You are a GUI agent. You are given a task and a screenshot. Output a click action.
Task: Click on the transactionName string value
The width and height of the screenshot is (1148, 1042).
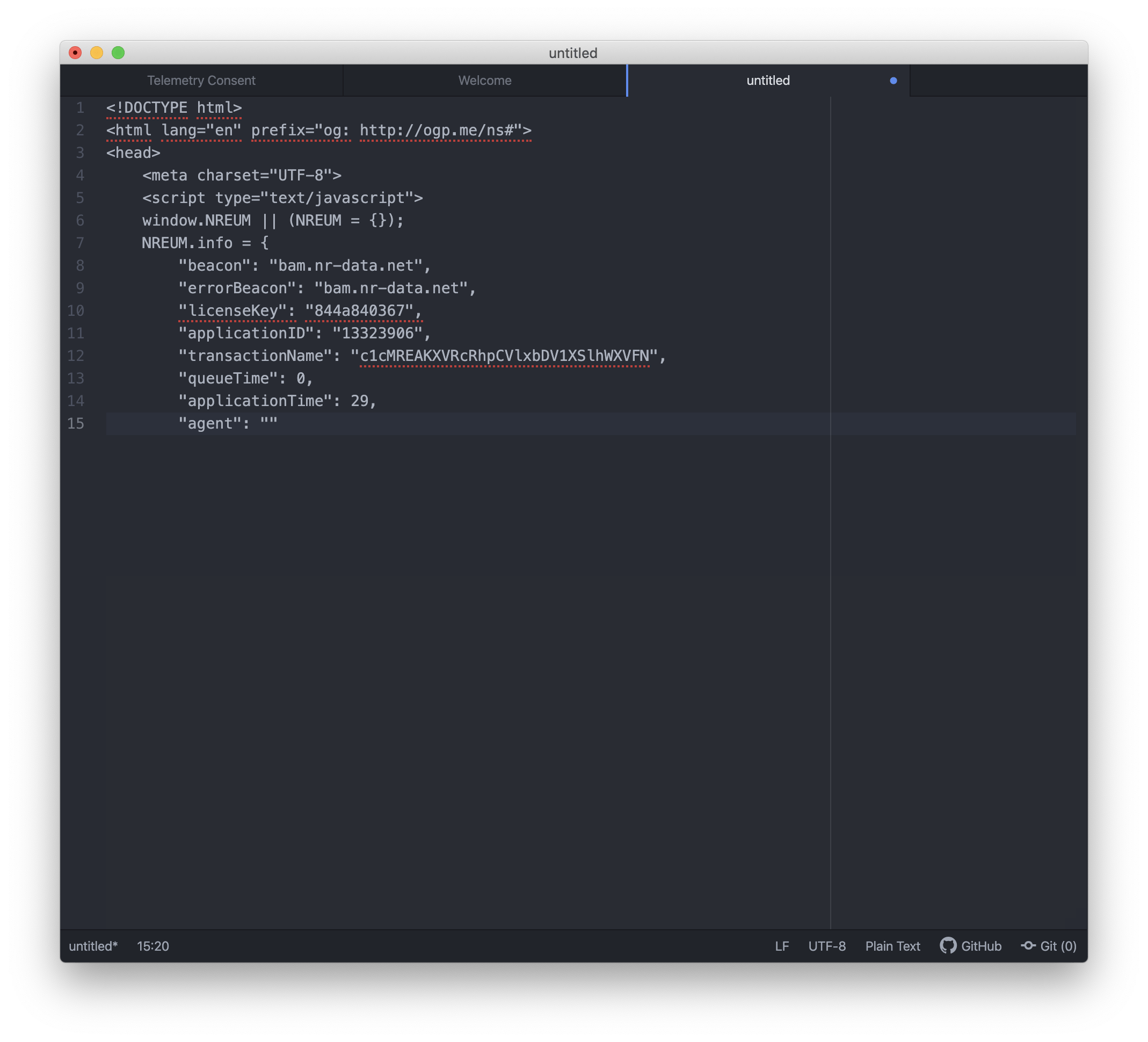505,356
